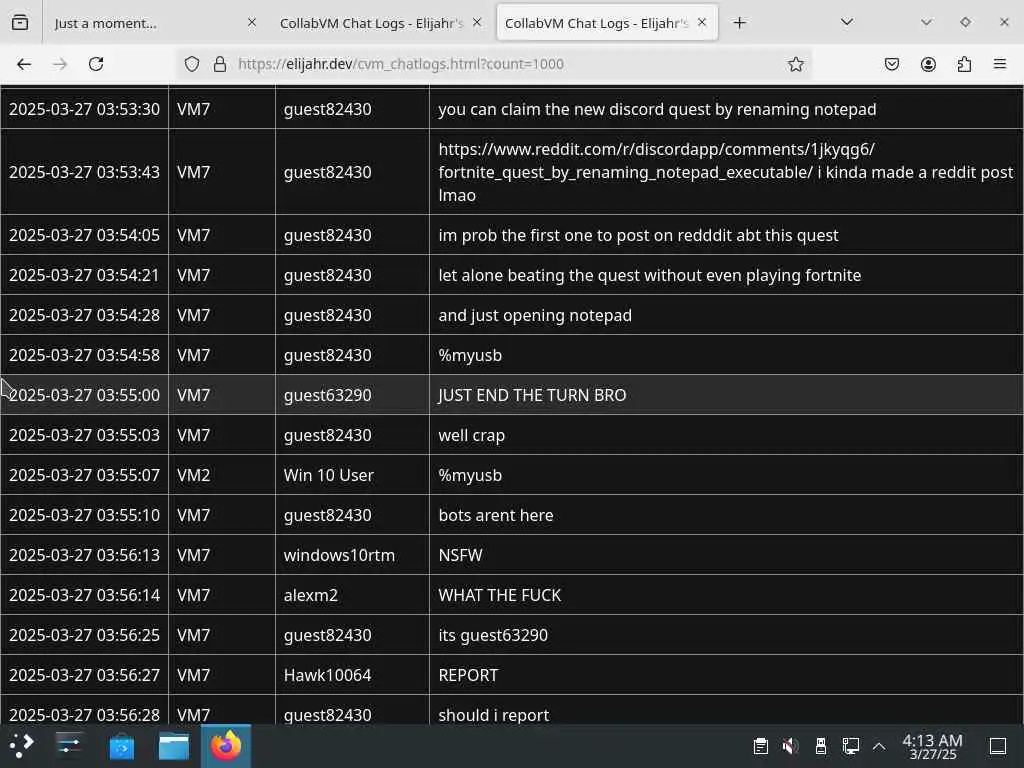Select the active CollabVM Chat Logs tab
This screenshot has width=1024, height=768.
click(607, 23)
